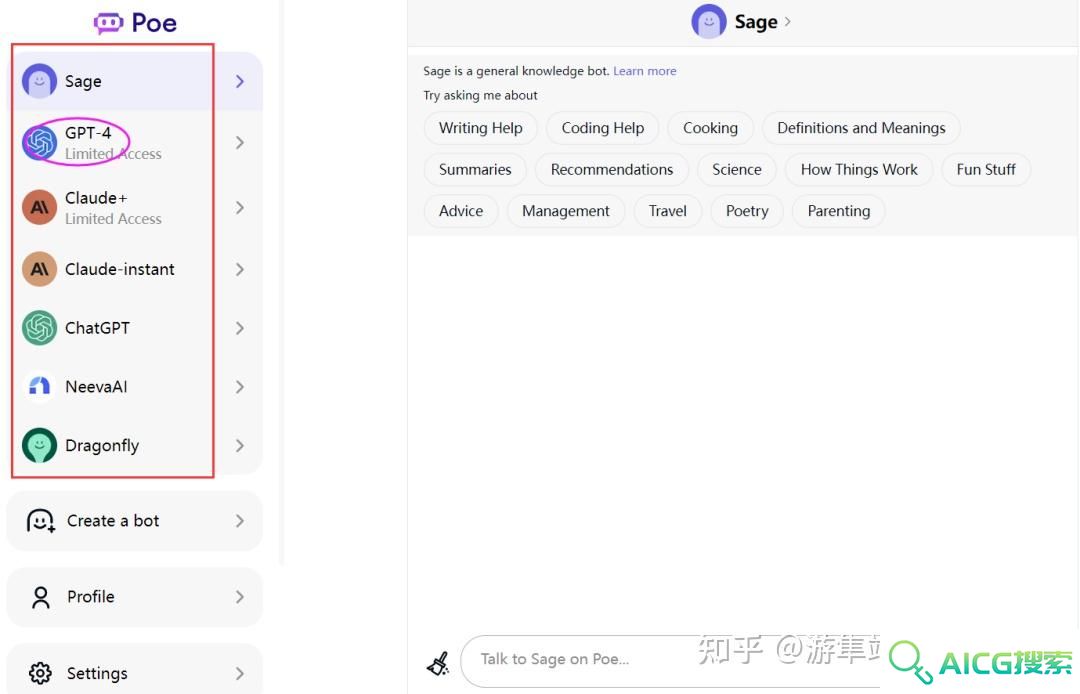Image resolution: width=1080 pixels, height=694 pixels.
Task: Expand the Claude-instant row chevron
Action: [240, 269]
